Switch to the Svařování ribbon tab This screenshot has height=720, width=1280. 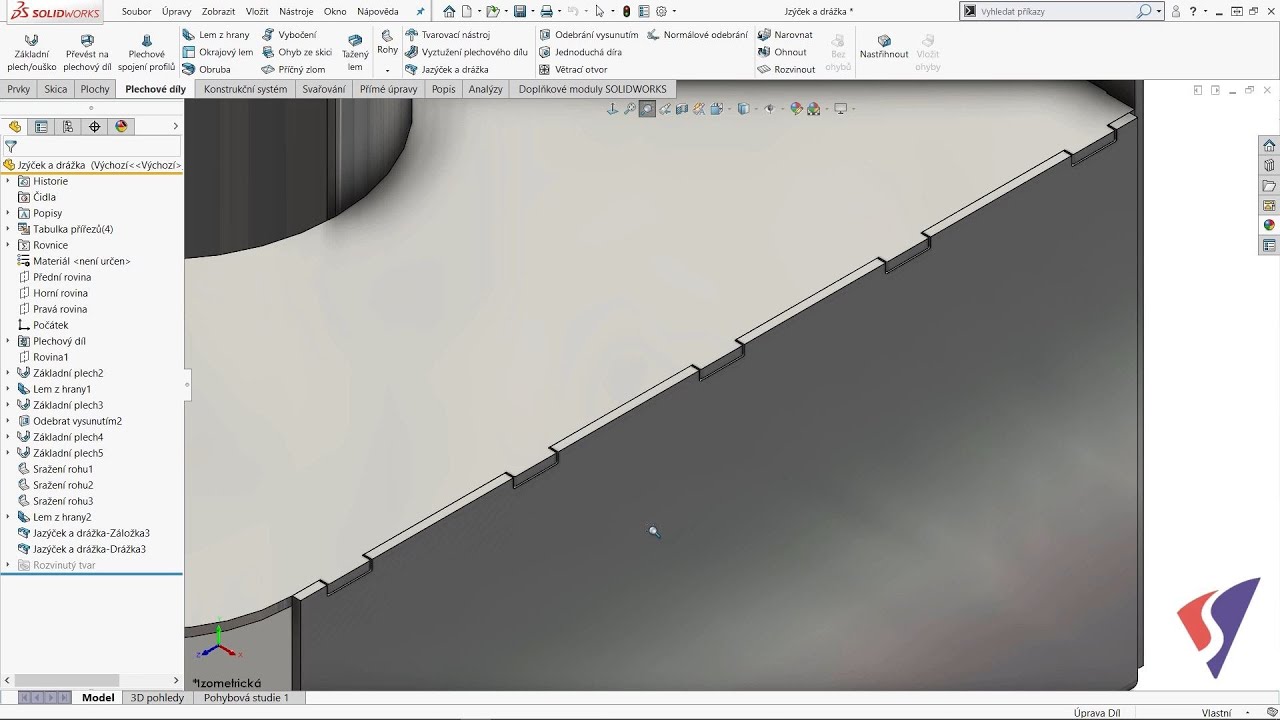(x=324, y=89)
